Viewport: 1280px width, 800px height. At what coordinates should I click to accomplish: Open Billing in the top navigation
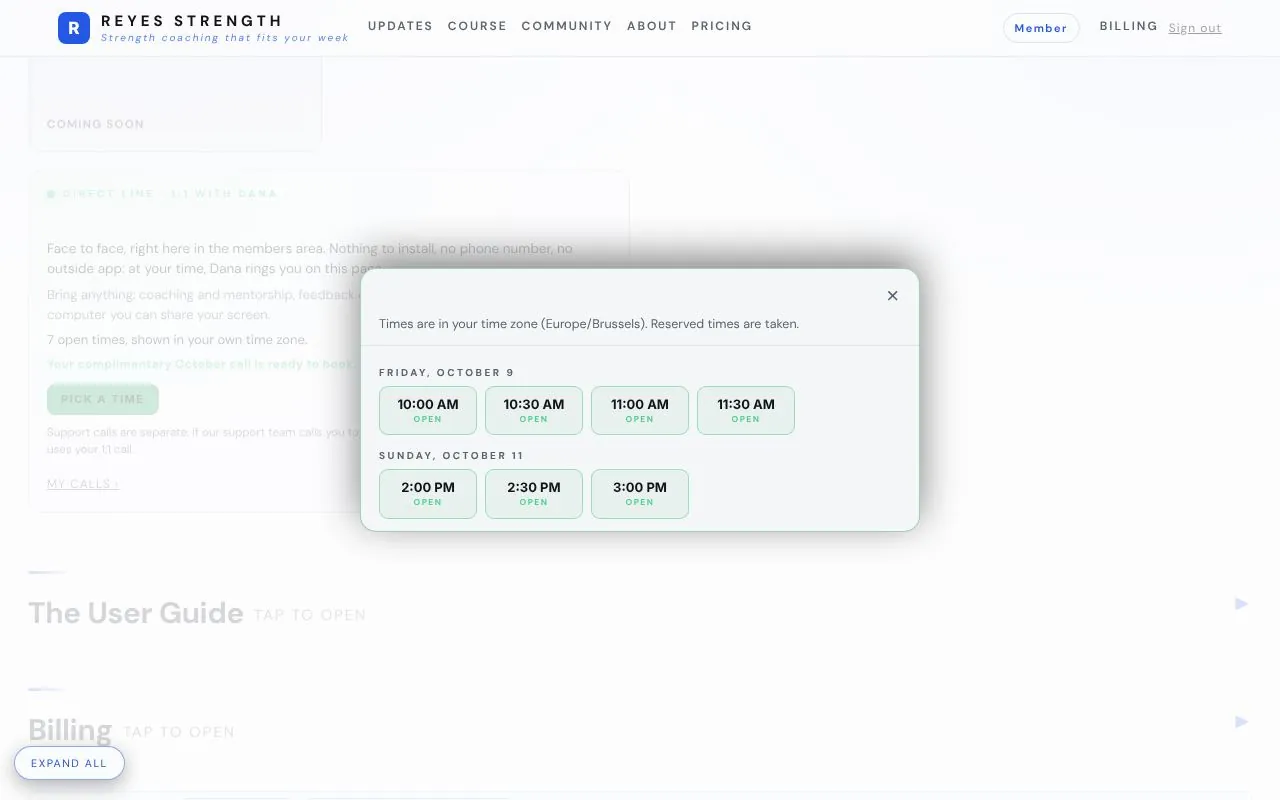point(1129,26)
